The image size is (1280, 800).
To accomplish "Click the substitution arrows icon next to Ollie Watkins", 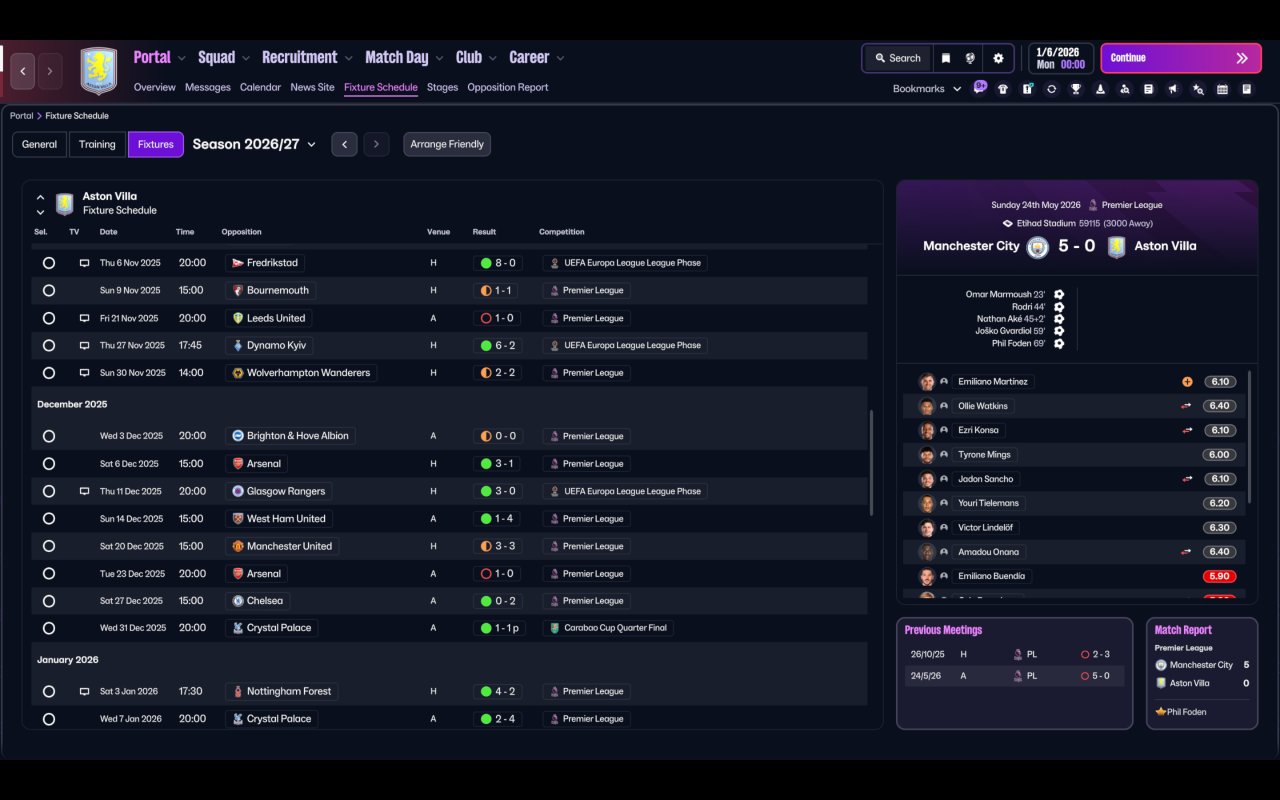I will 1187,406.
